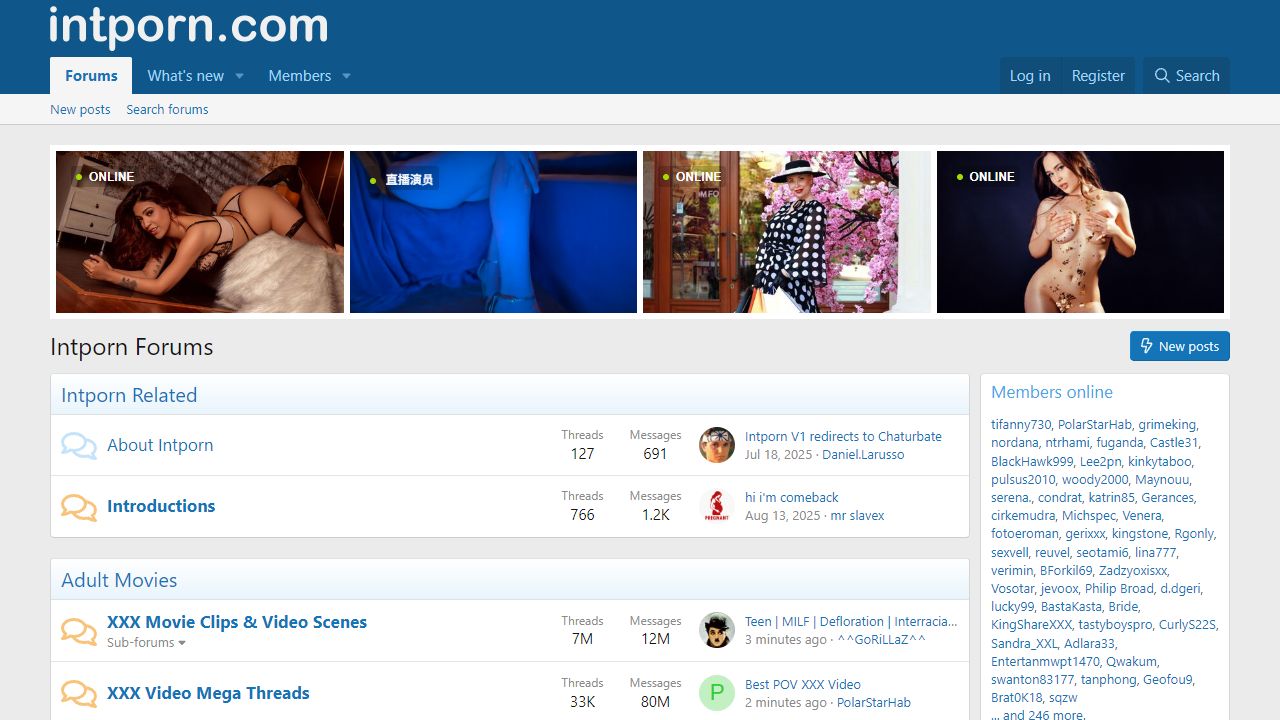Click '... and 246 more.' members text
The image size is (1280, 720).
tap(1038, 714)
